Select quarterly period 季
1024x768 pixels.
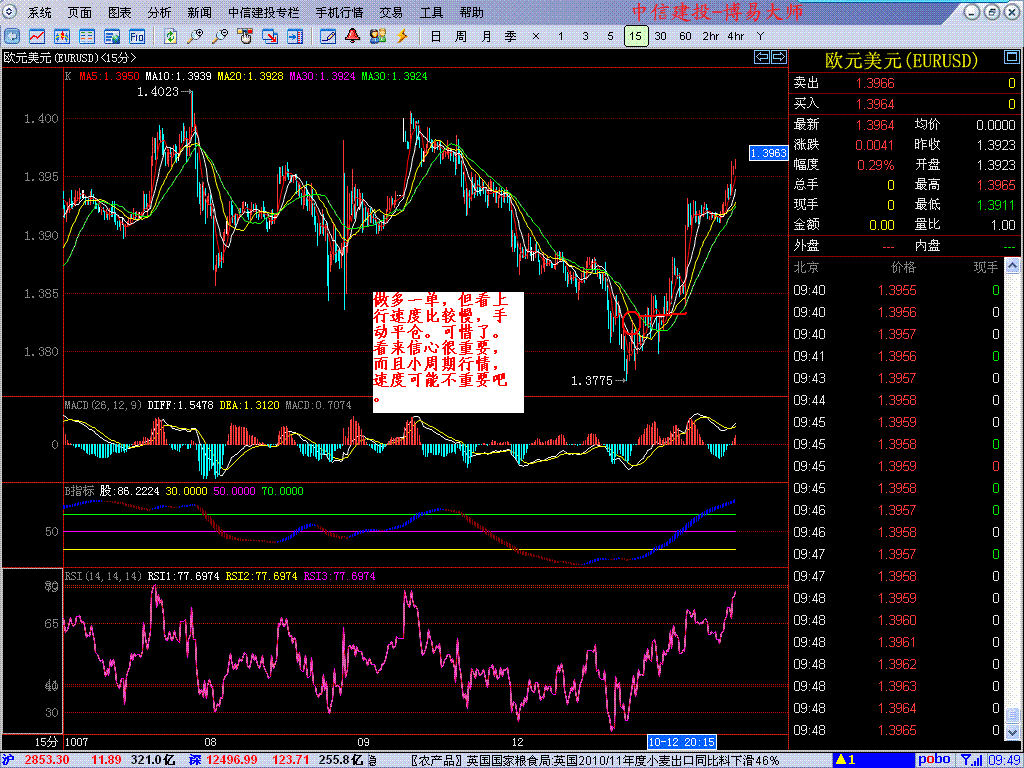coord(511,37)
